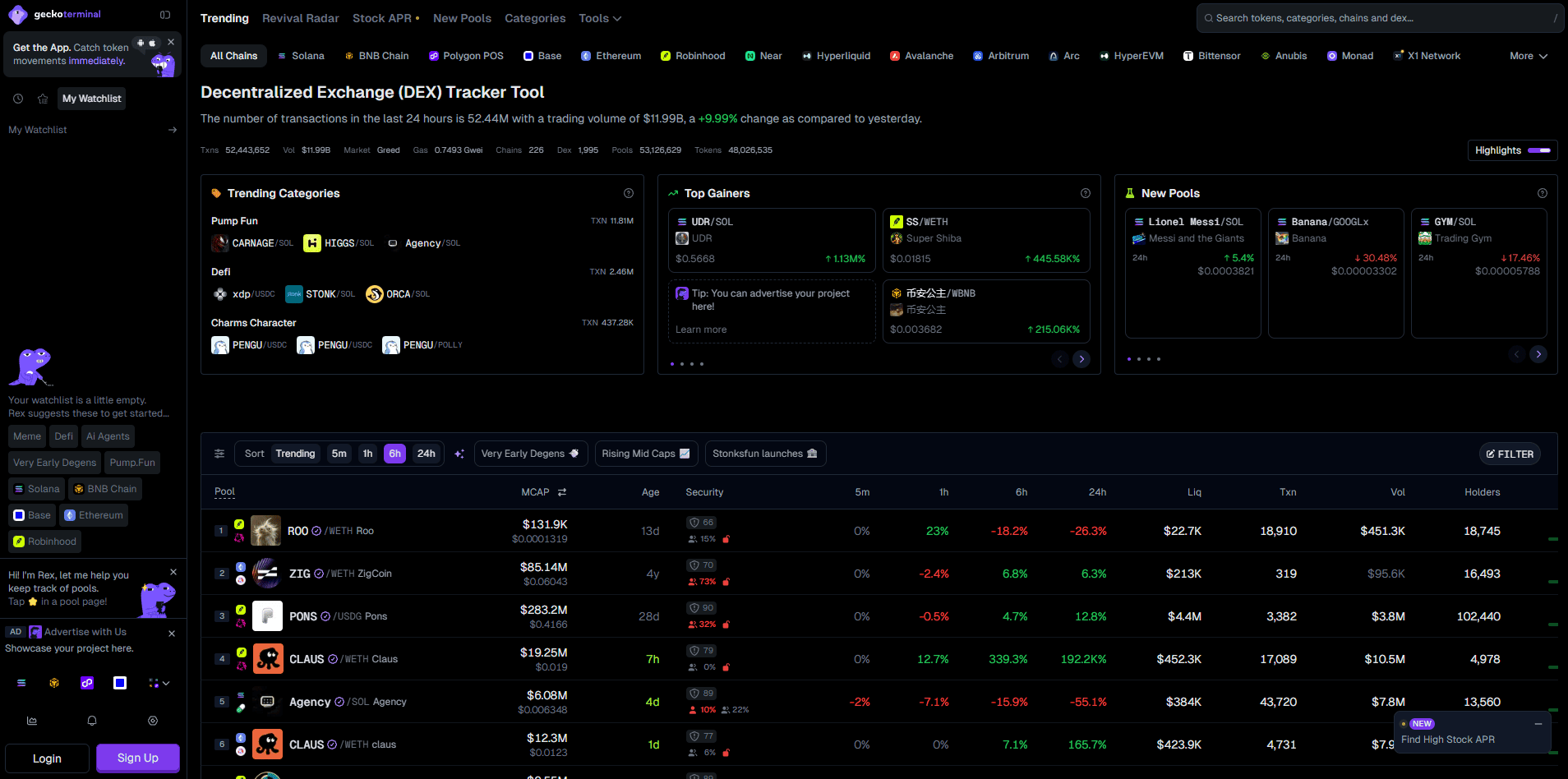Open the settings gear icon in sidebar
Image resolution: width=1568 pixels, height=779 pixels.
pos(153,721)
